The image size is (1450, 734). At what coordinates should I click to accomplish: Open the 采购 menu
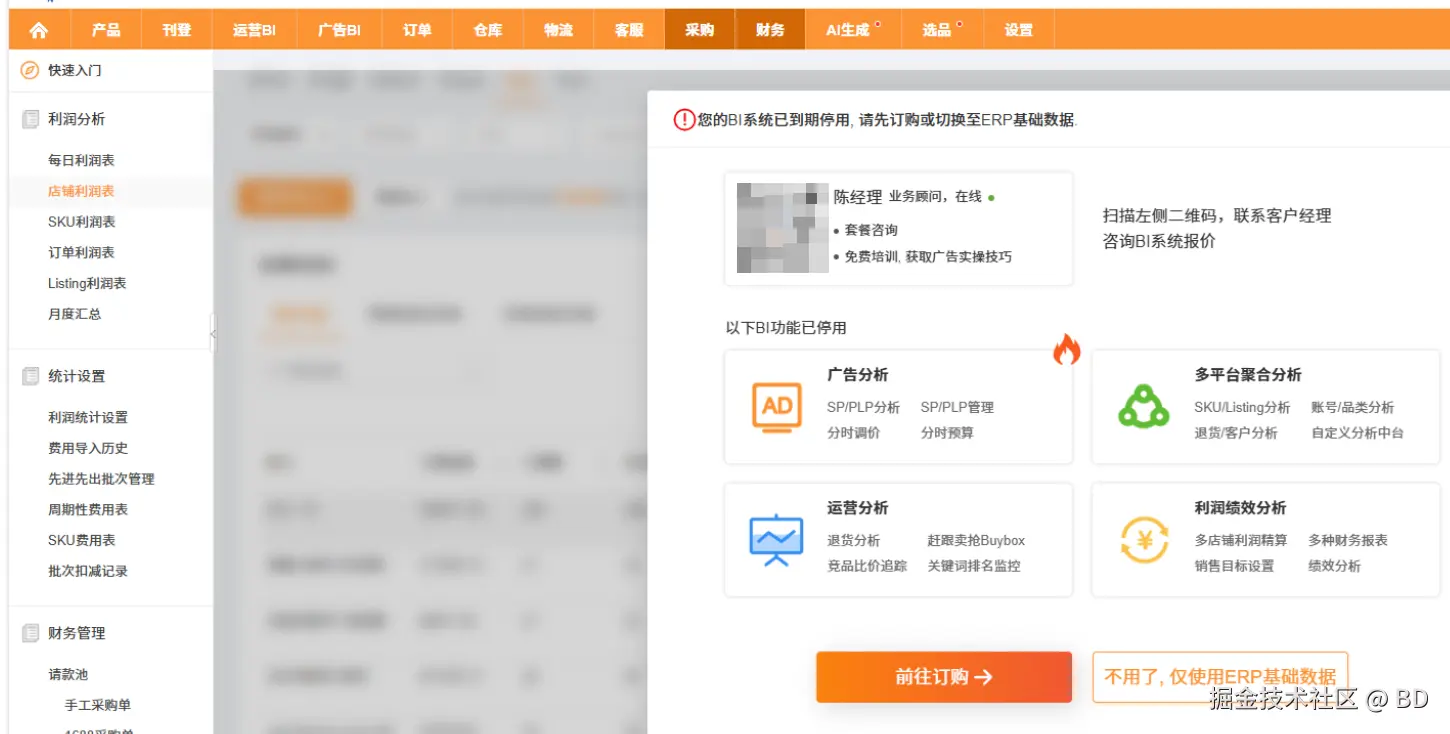pos(700,30)
